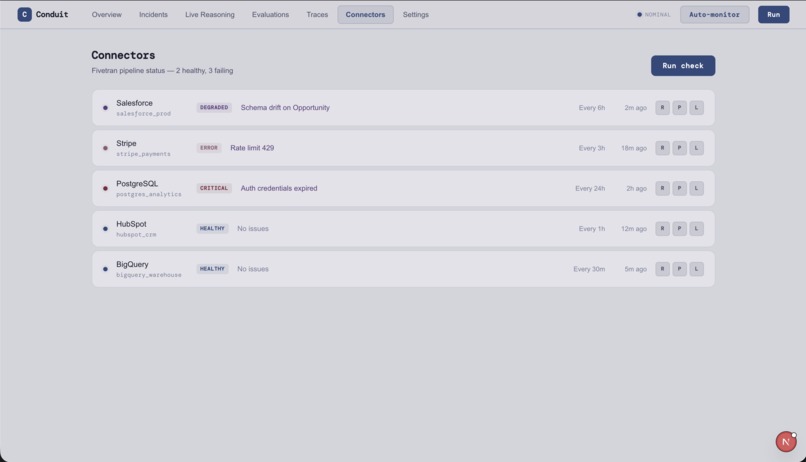Select the Connectors tab
Viewport: 806px width, 462px height.
coord(365,14)
